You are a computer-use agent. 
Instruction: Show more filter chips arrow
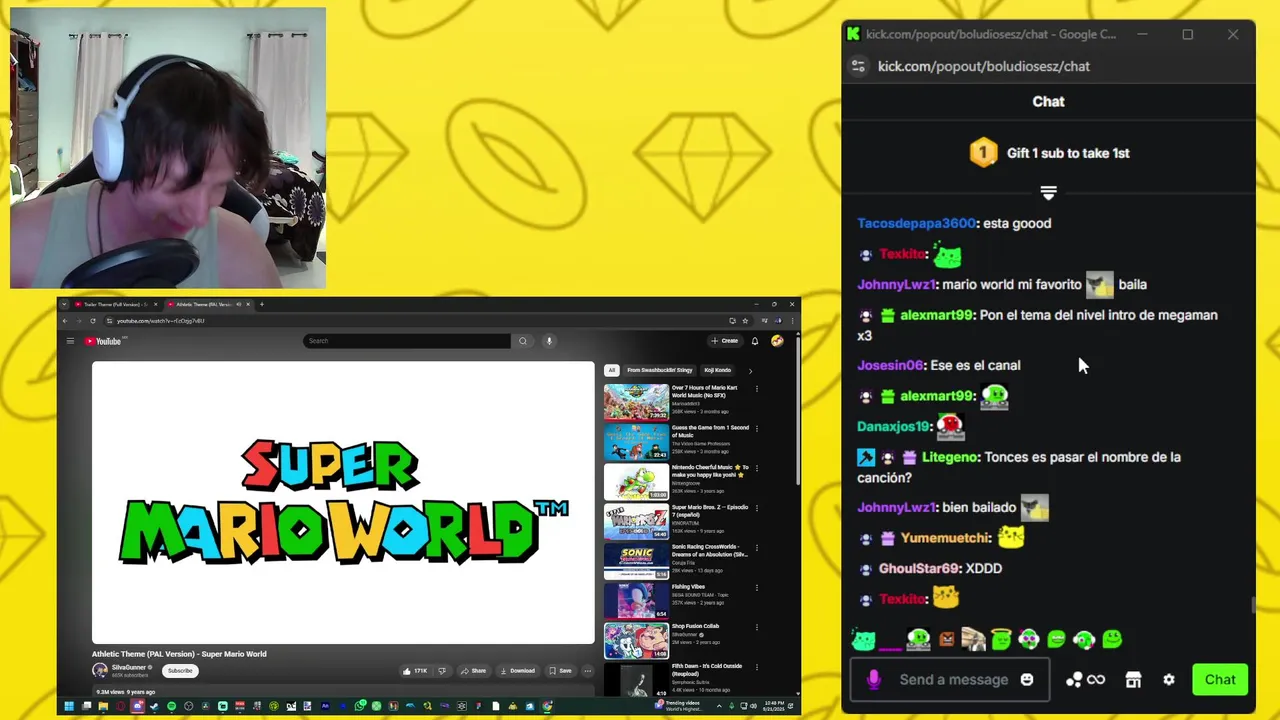coord(750,370)
